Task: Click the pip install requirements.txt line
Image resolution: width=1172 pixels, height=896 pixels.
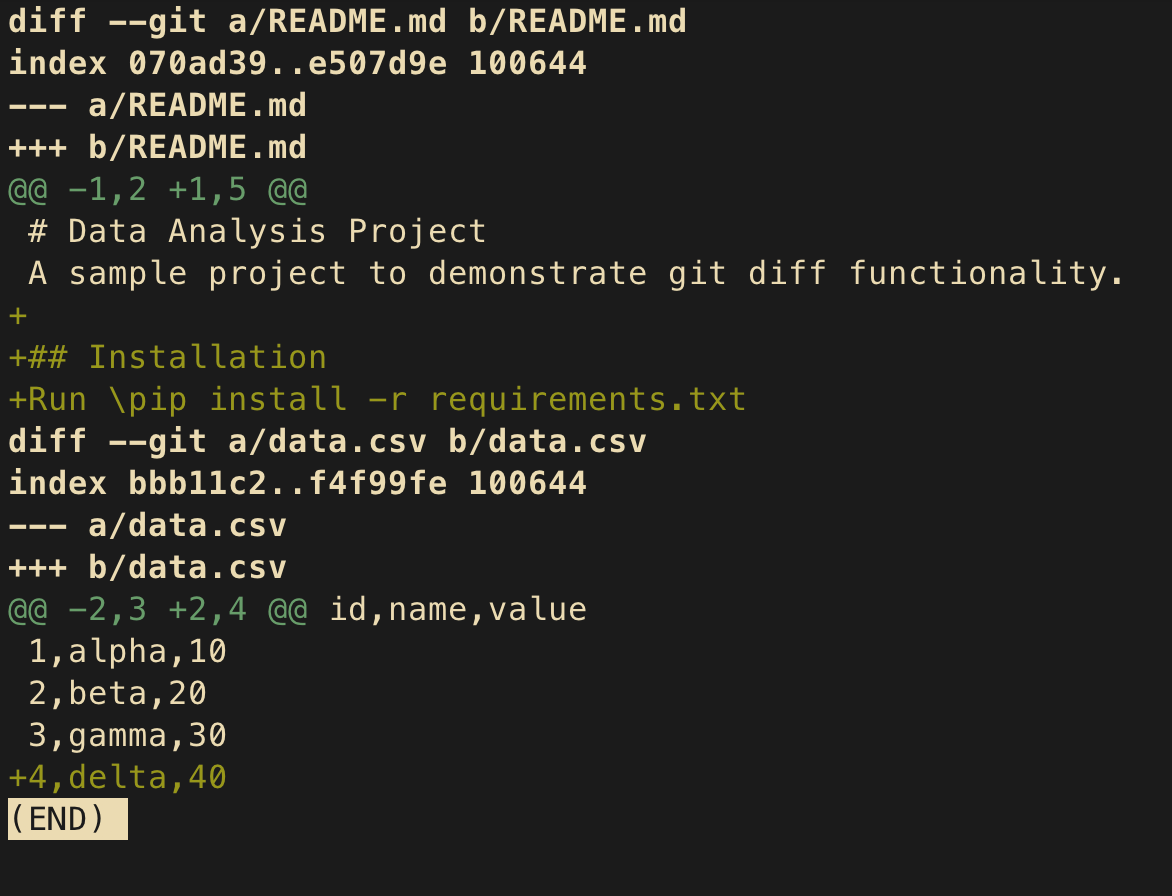Action: coord(377,399)
